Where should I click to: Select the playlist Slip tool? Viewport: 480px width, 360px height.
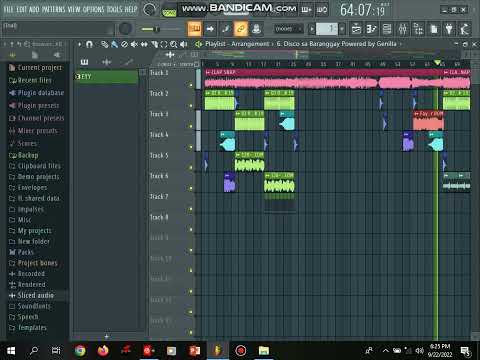pyautogui.click(x=144, y=44)
